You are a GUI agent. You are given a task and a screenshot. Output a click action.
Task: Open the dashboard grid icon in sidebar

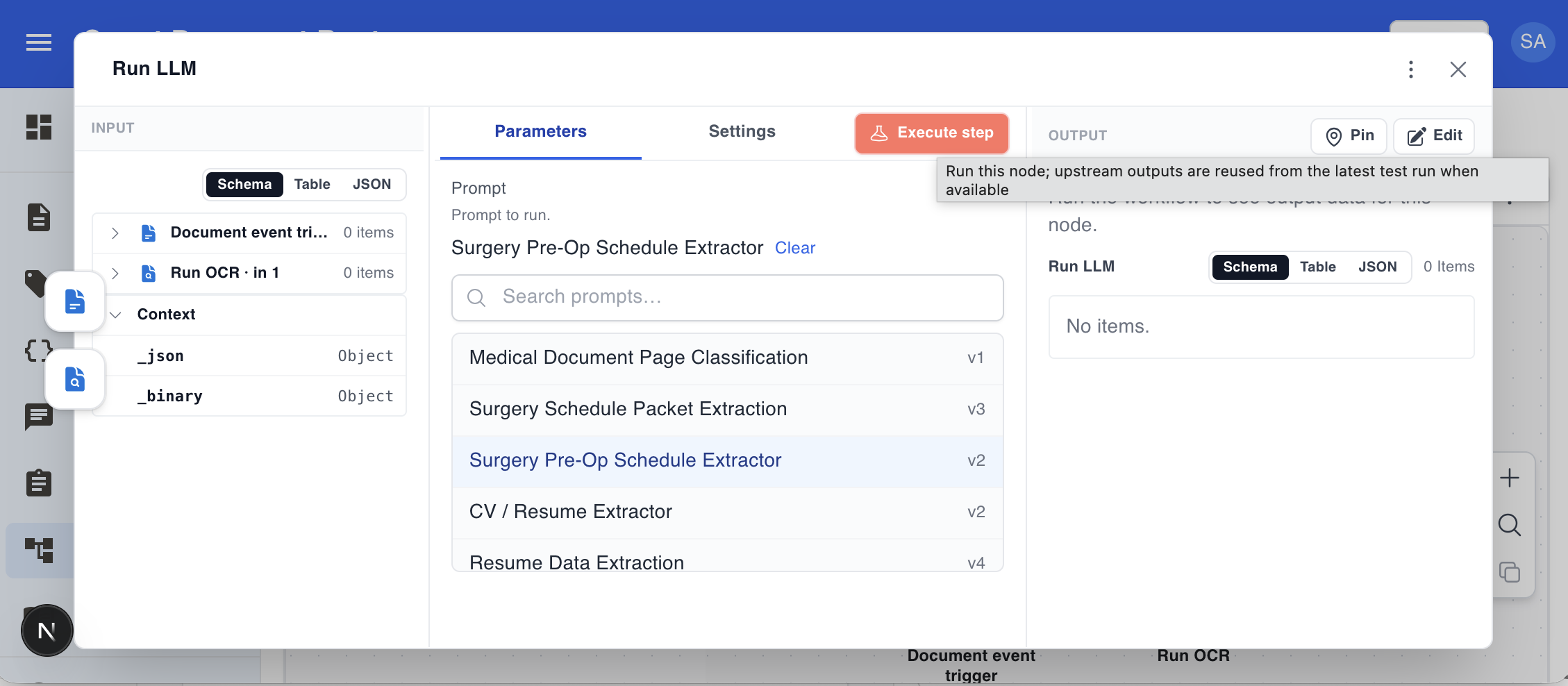[39, 127]
